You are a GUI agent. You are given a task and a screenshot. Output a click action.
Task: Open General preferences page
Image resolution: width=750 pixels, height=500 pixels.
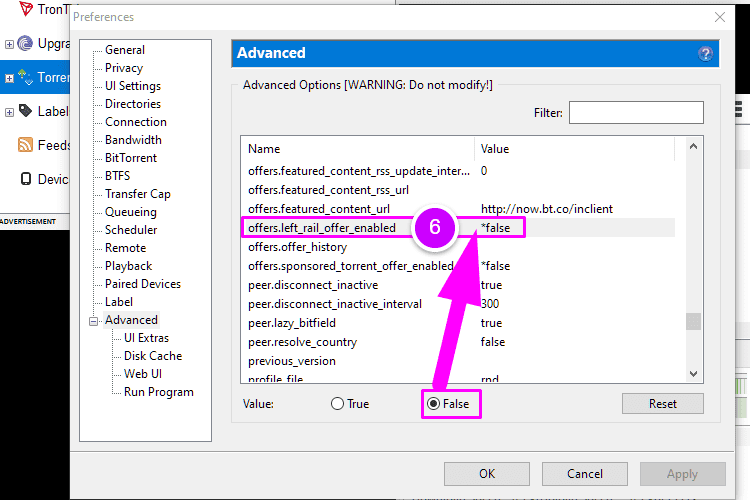point(125,50)
